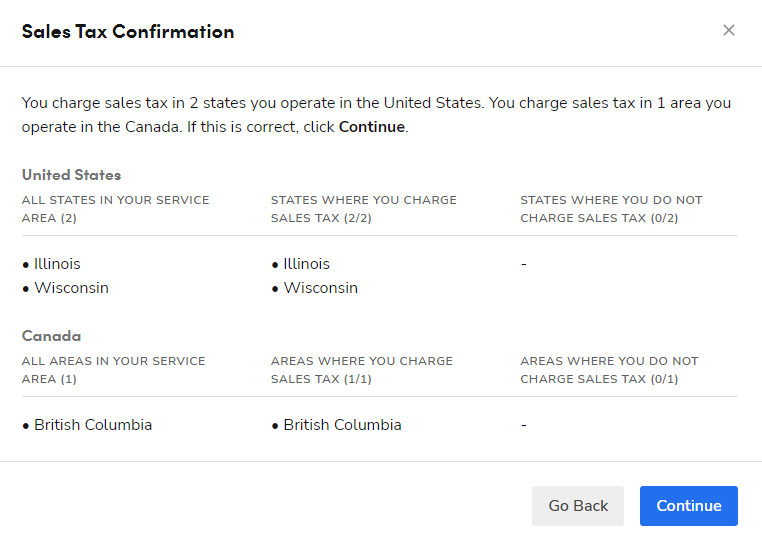Select the United States section heading

pos(72,175)
